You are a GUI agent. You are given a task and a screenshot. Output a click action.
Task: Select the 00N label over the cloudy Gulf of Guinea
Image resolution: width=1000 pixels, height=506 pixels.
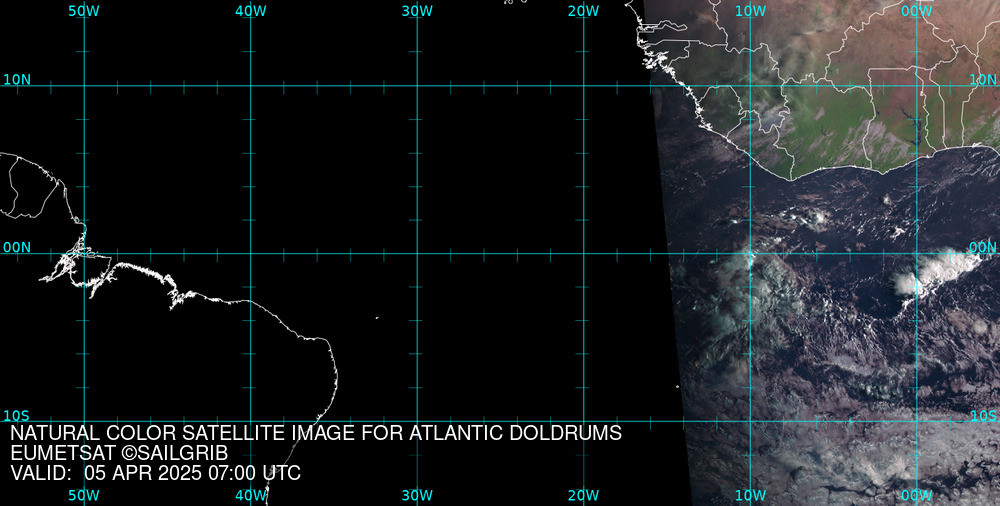tap(983, 247)
